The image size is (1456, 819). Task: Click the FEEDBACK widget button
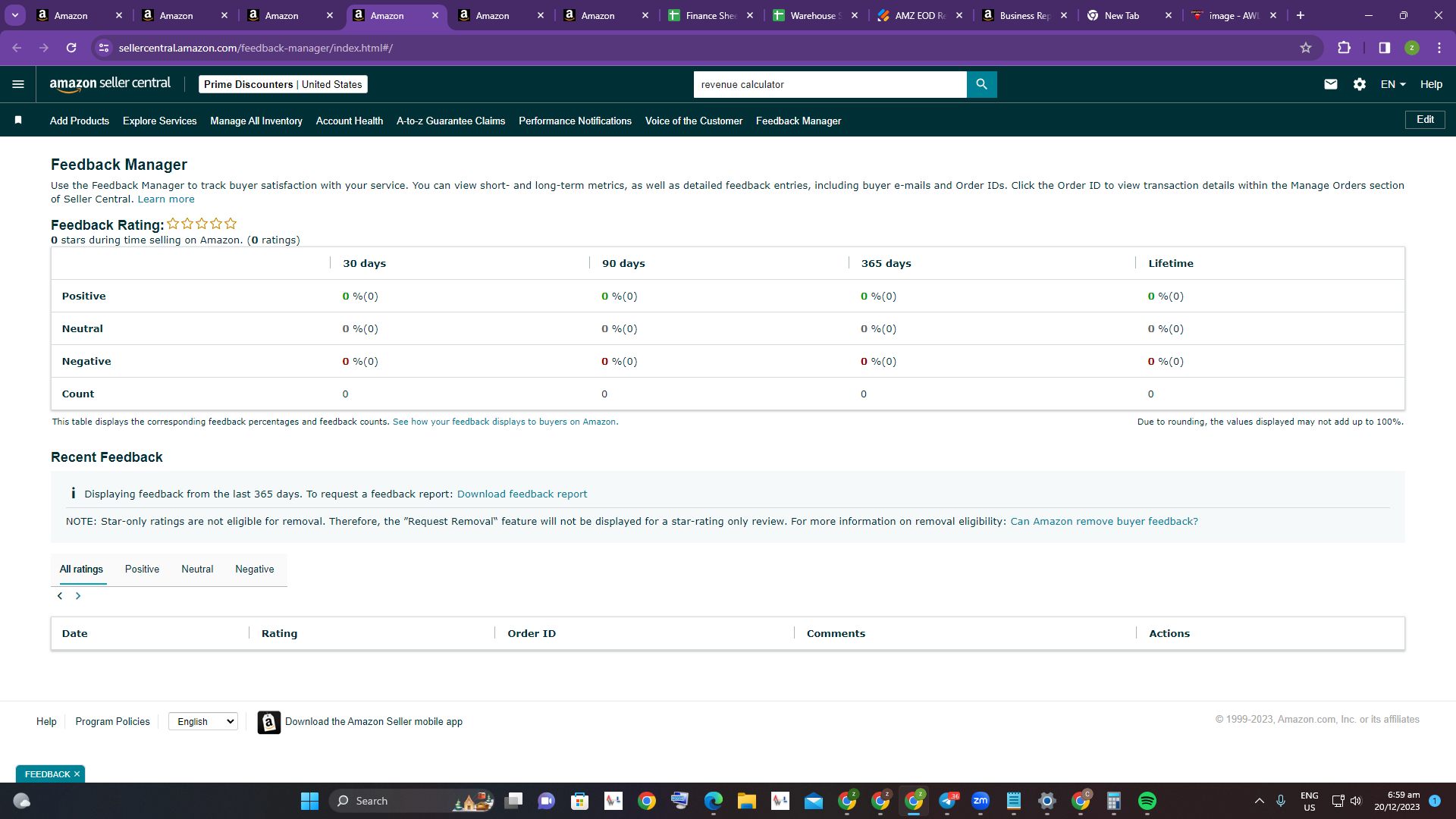47,774
